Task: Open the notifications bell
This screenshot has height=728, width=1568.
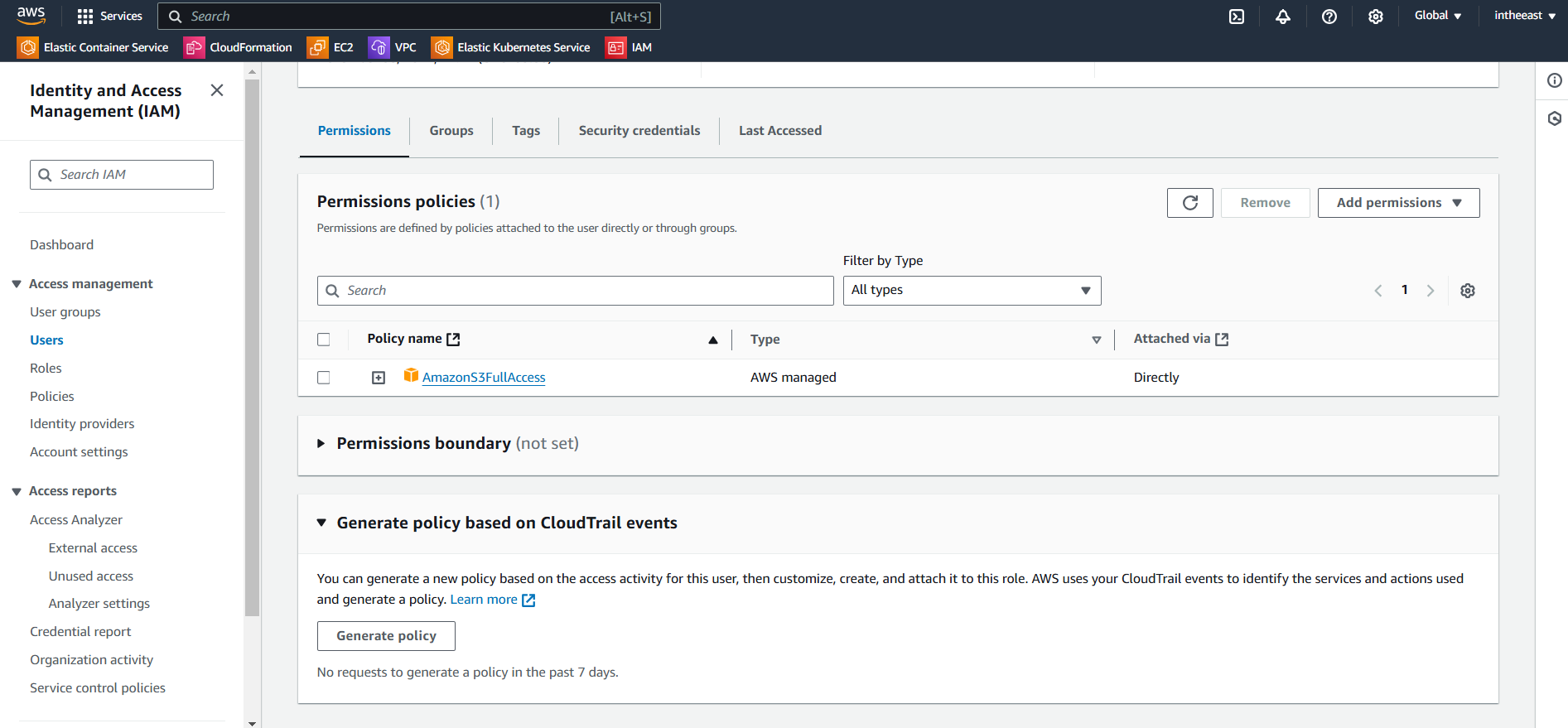Action: pos(1283,17)
